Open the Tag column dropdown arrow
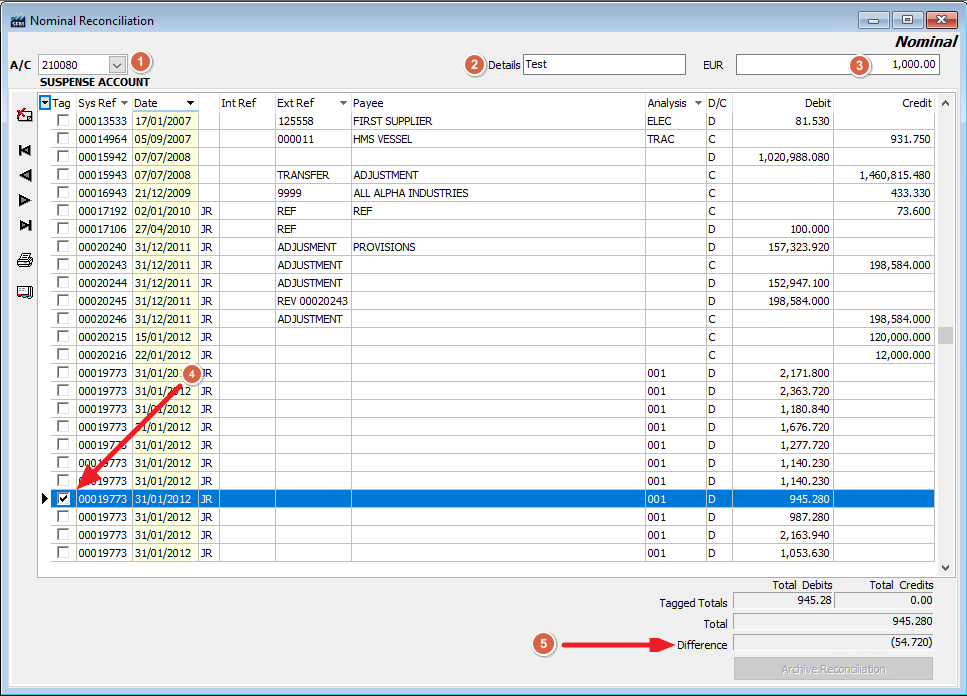 coord(45,103)
